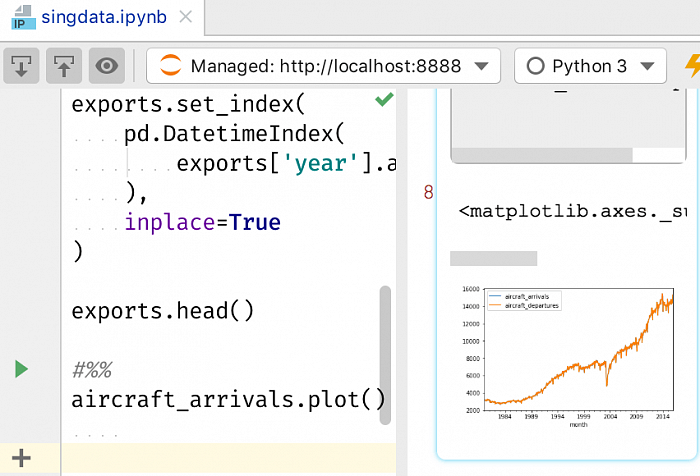Add a new cell with plus icon

pos(21,458)
